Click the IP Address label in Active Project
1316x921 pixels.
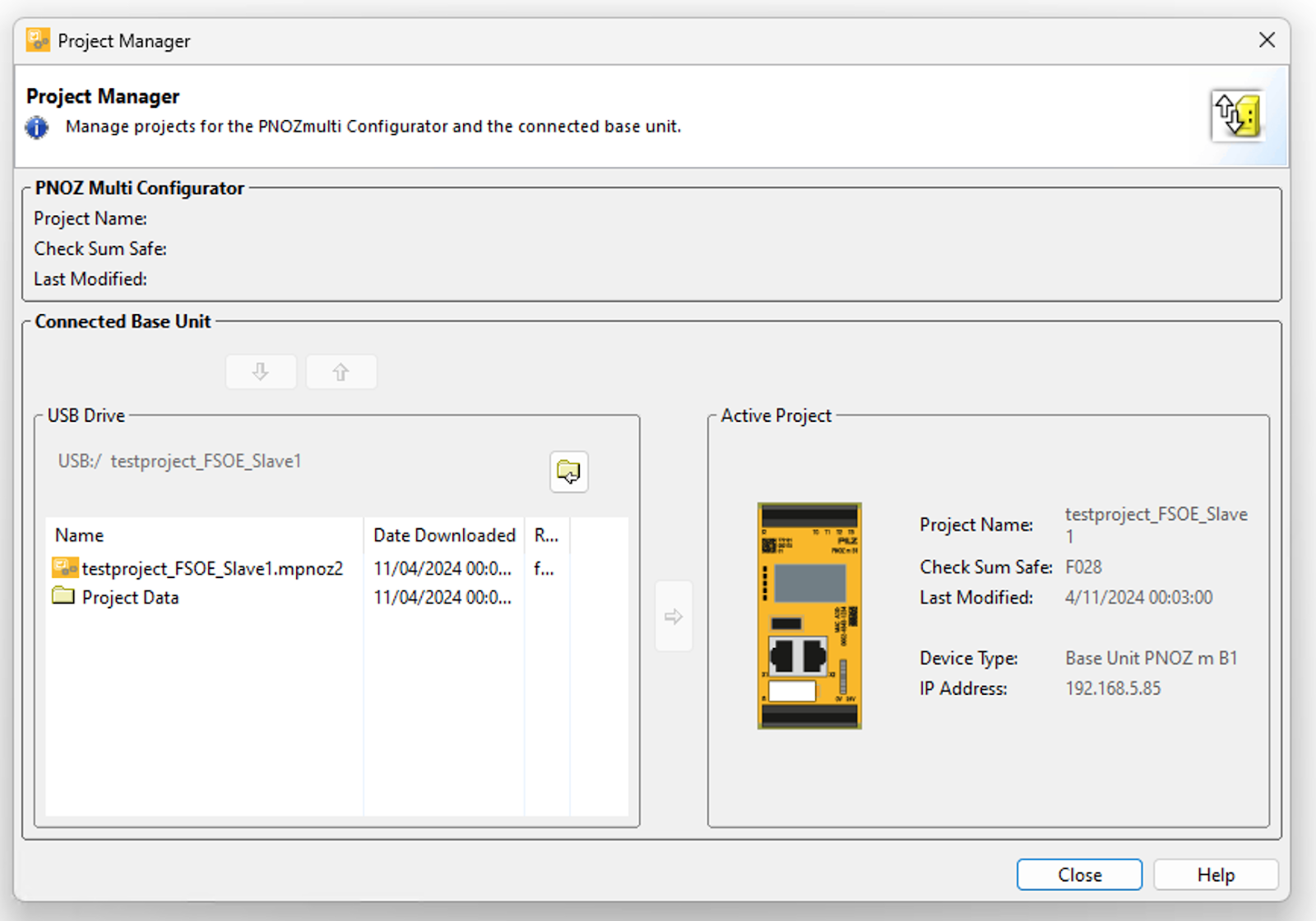[x=963, y=688]
